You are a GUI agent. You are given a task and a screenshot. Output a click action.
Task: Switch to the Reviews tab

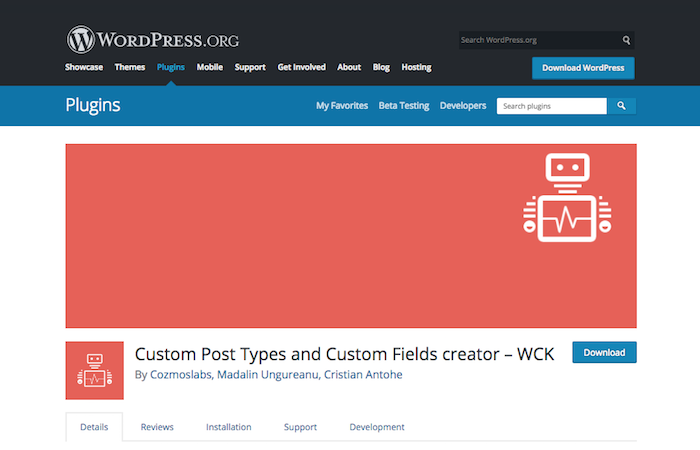[x=157, y=427]
